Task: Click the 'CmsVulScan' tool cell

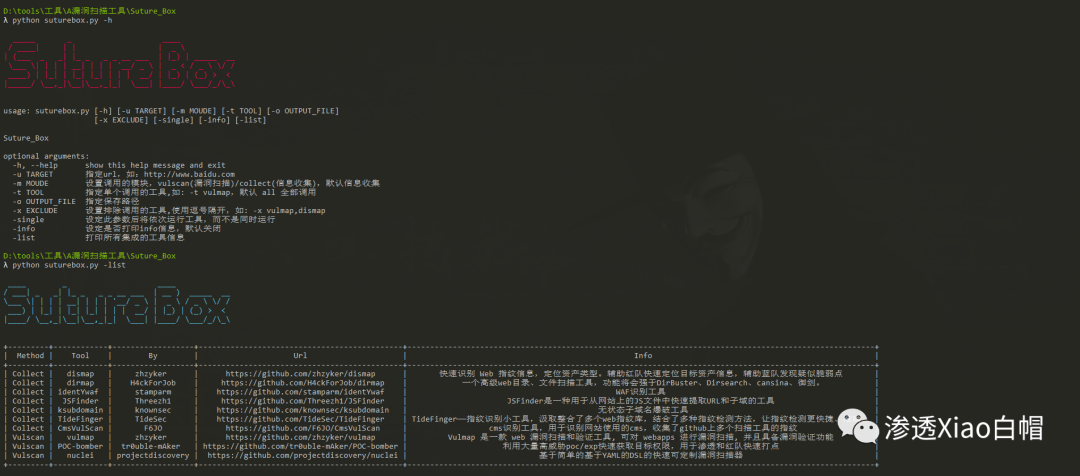Action: [x=81, y=428]
